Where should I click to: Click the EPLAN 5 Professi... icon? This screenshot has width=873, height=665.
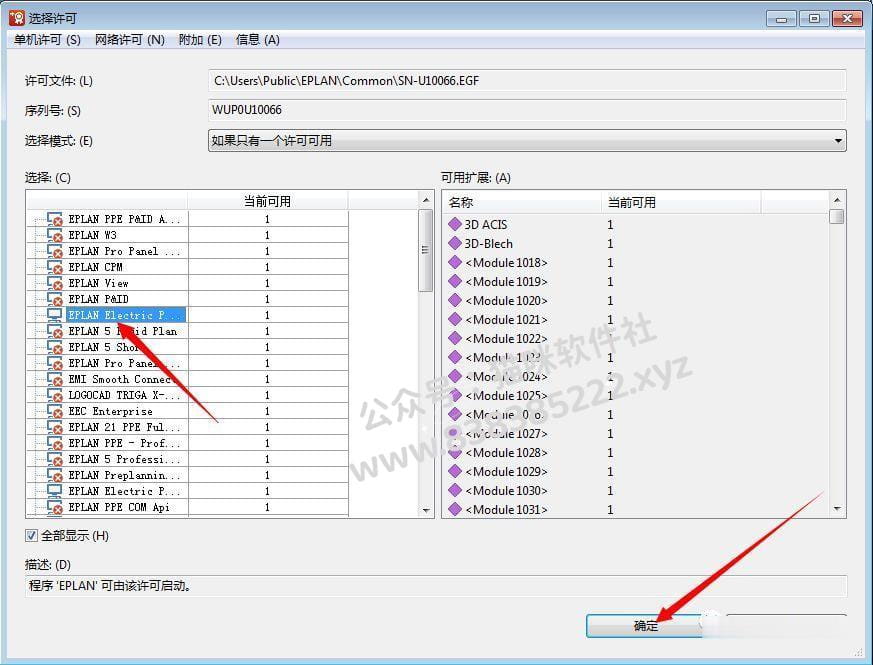point(55,459)
